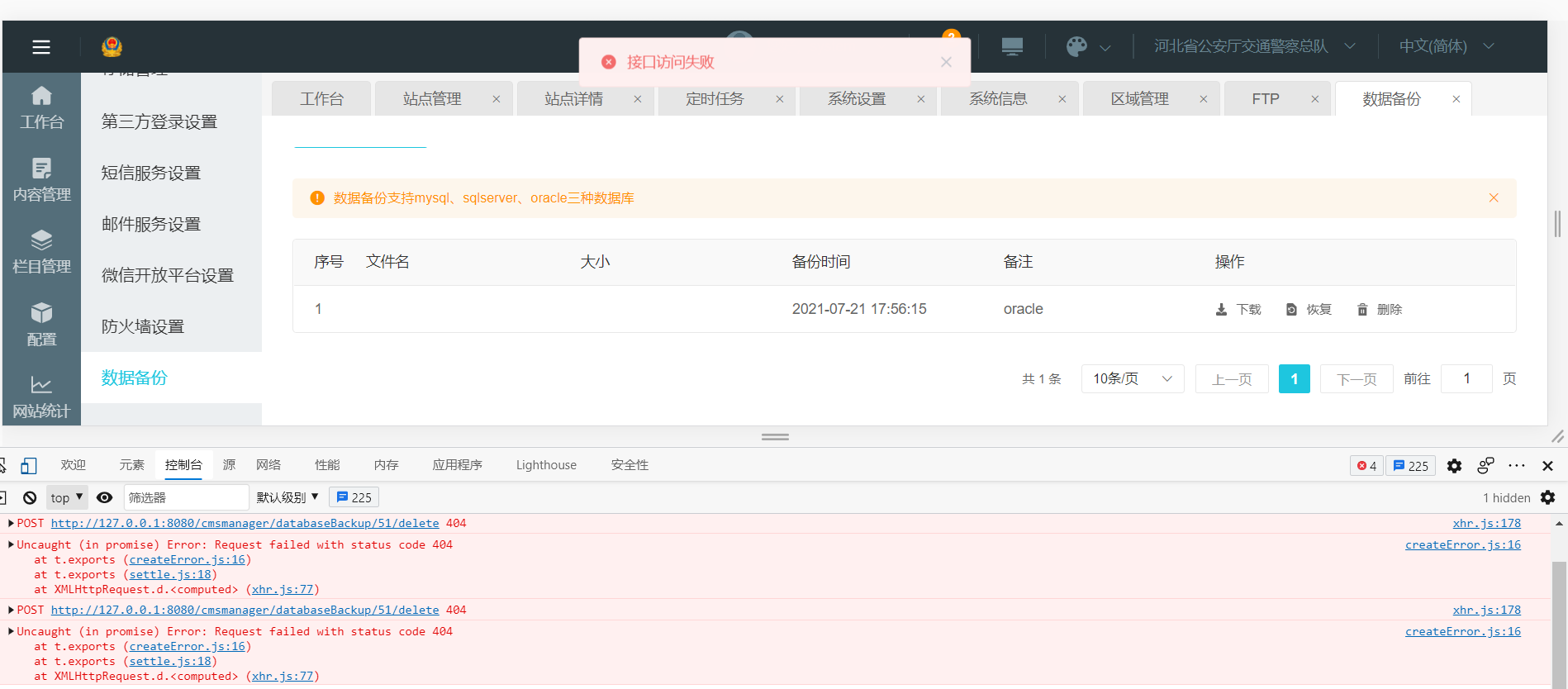Toggle the hamburger menu icon

click(41, 47)
